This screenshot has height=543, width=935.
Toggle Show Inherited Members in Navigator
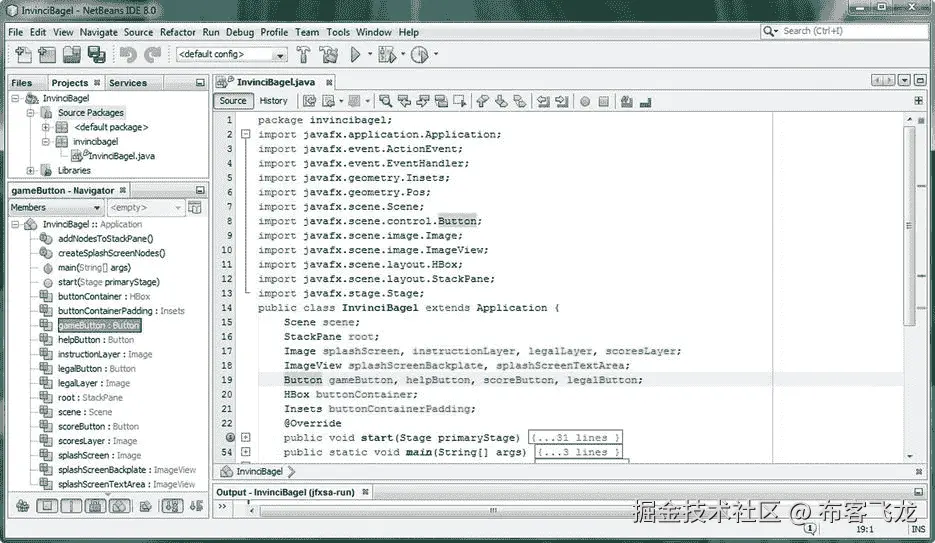pos(23,507)
